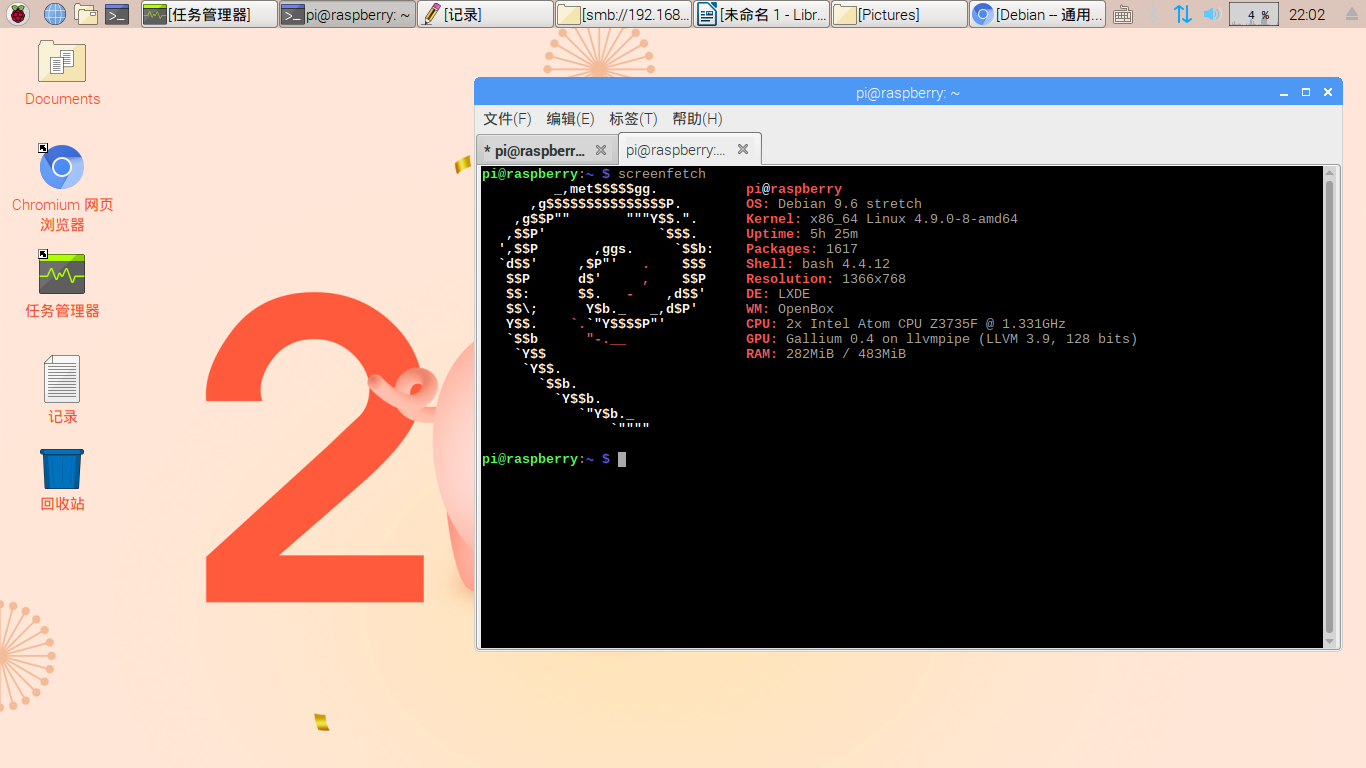Image resolution: width=1366 pixels, height=768 pixels.
Task: Open the Raspberry Pi main menu
Action: click(19, 14)
